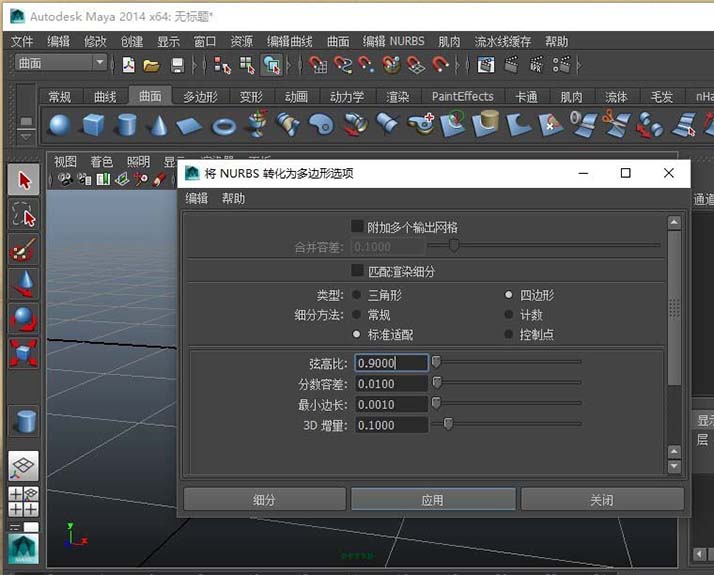Open the 曲面 menu set dropdown
714x575 pixels.
61,63
